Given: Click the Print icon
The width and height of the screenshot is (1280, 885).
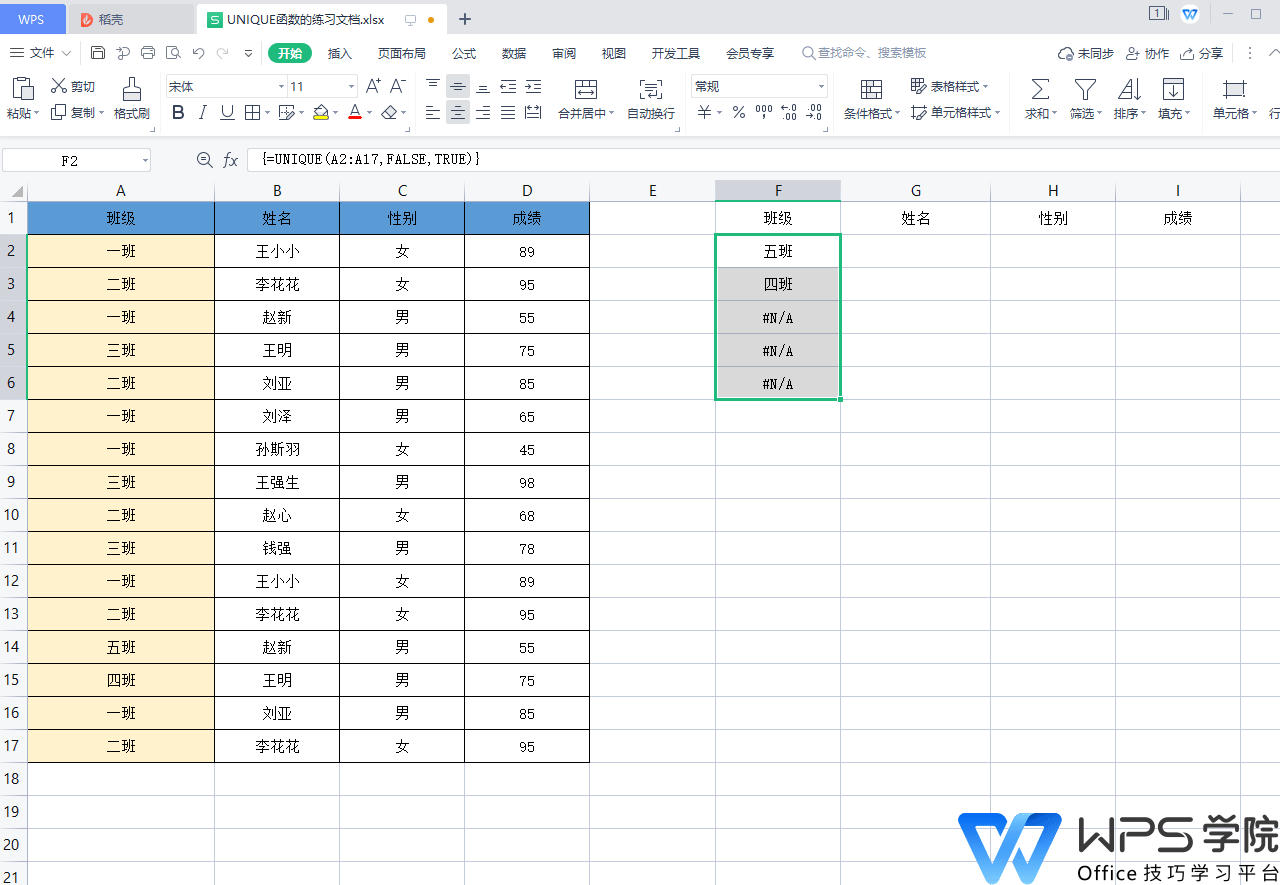Looking at the screenshot, I should (x=148, y=53).
